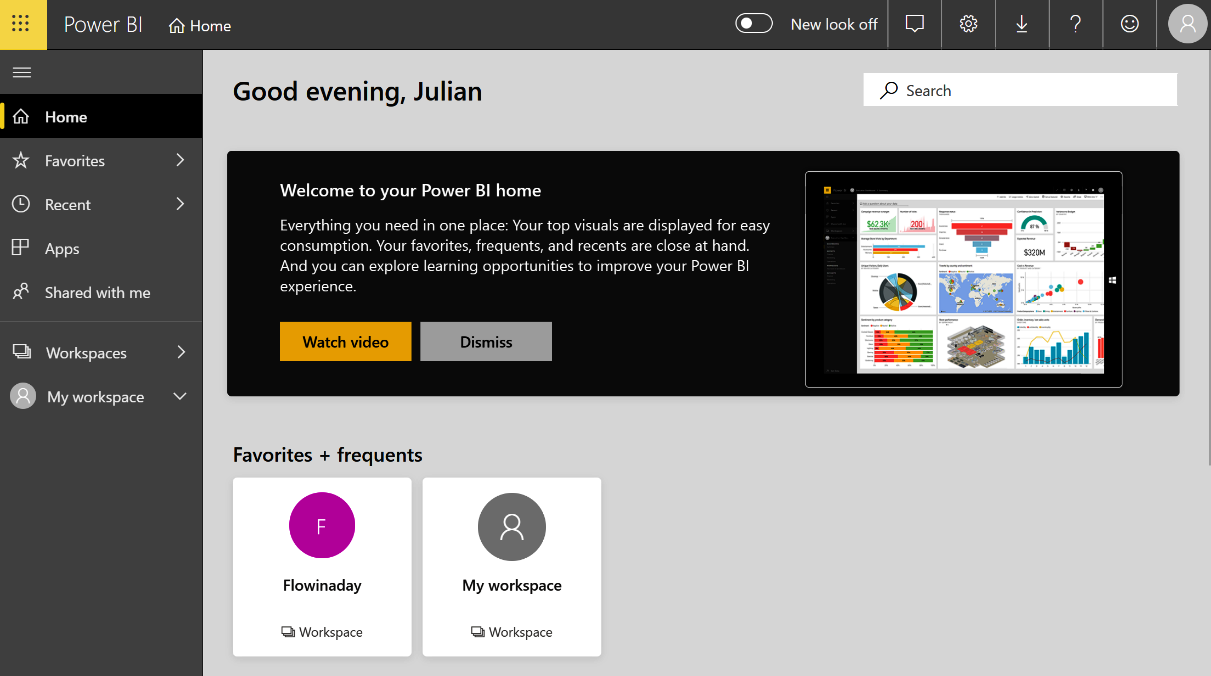Click the Recent clock icon
The height and width of the screenshot is (676, 1211).
[x=21, y=204]
